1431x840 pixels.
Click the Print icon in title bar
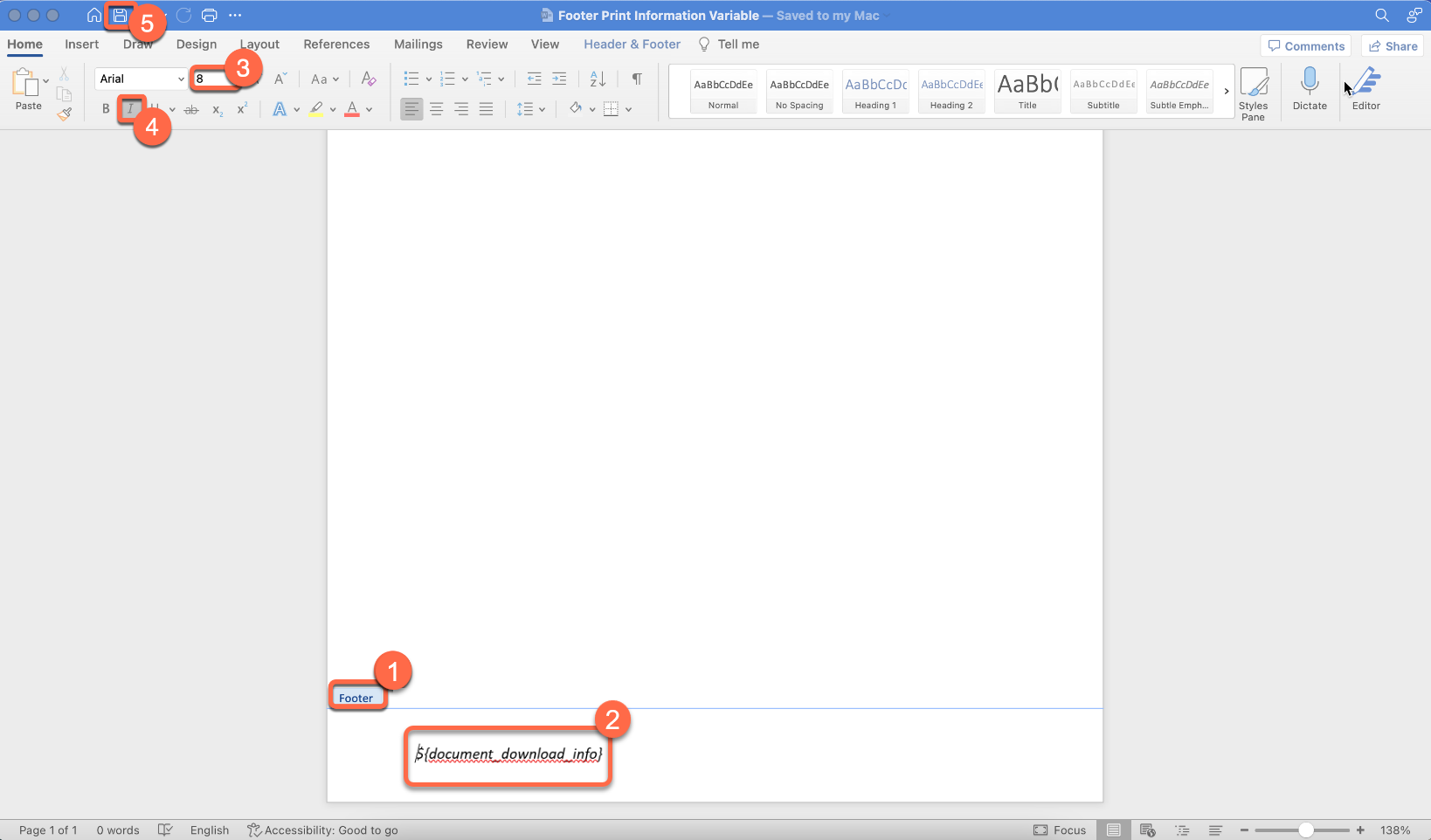click(209, 16)
